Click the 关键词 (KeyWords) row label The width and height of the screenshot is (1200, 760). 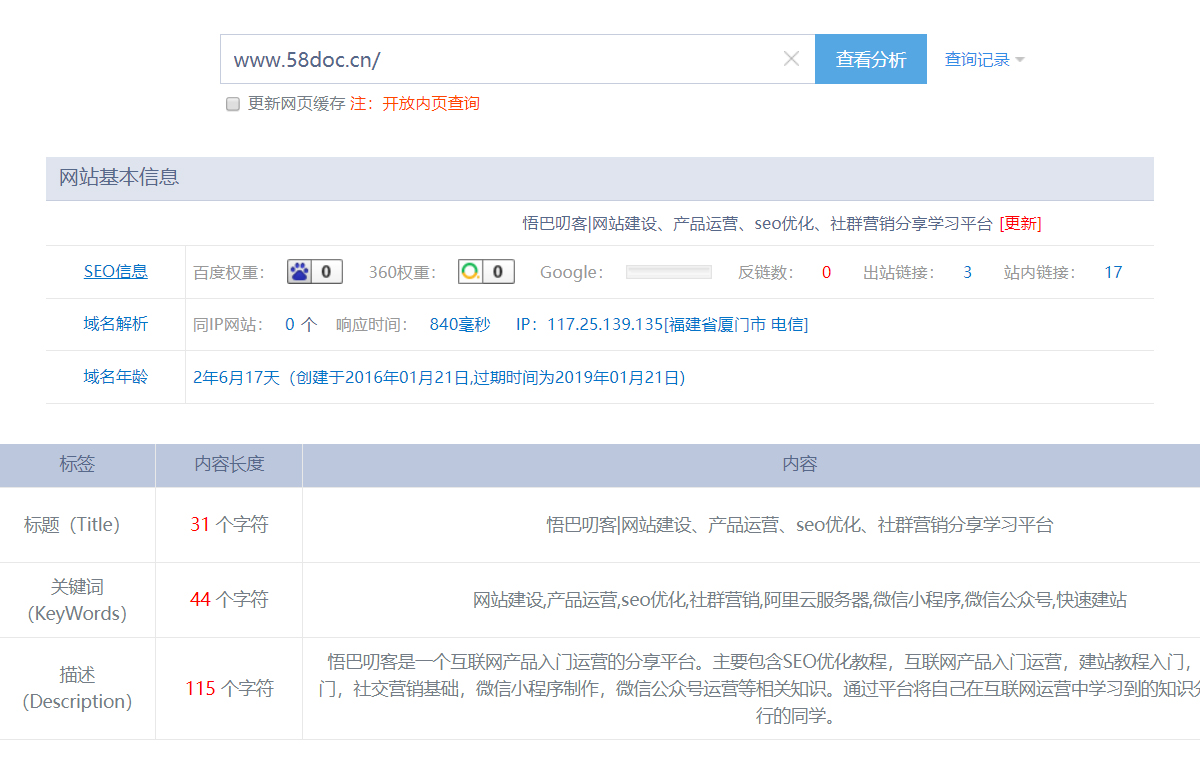click(77, 600)
